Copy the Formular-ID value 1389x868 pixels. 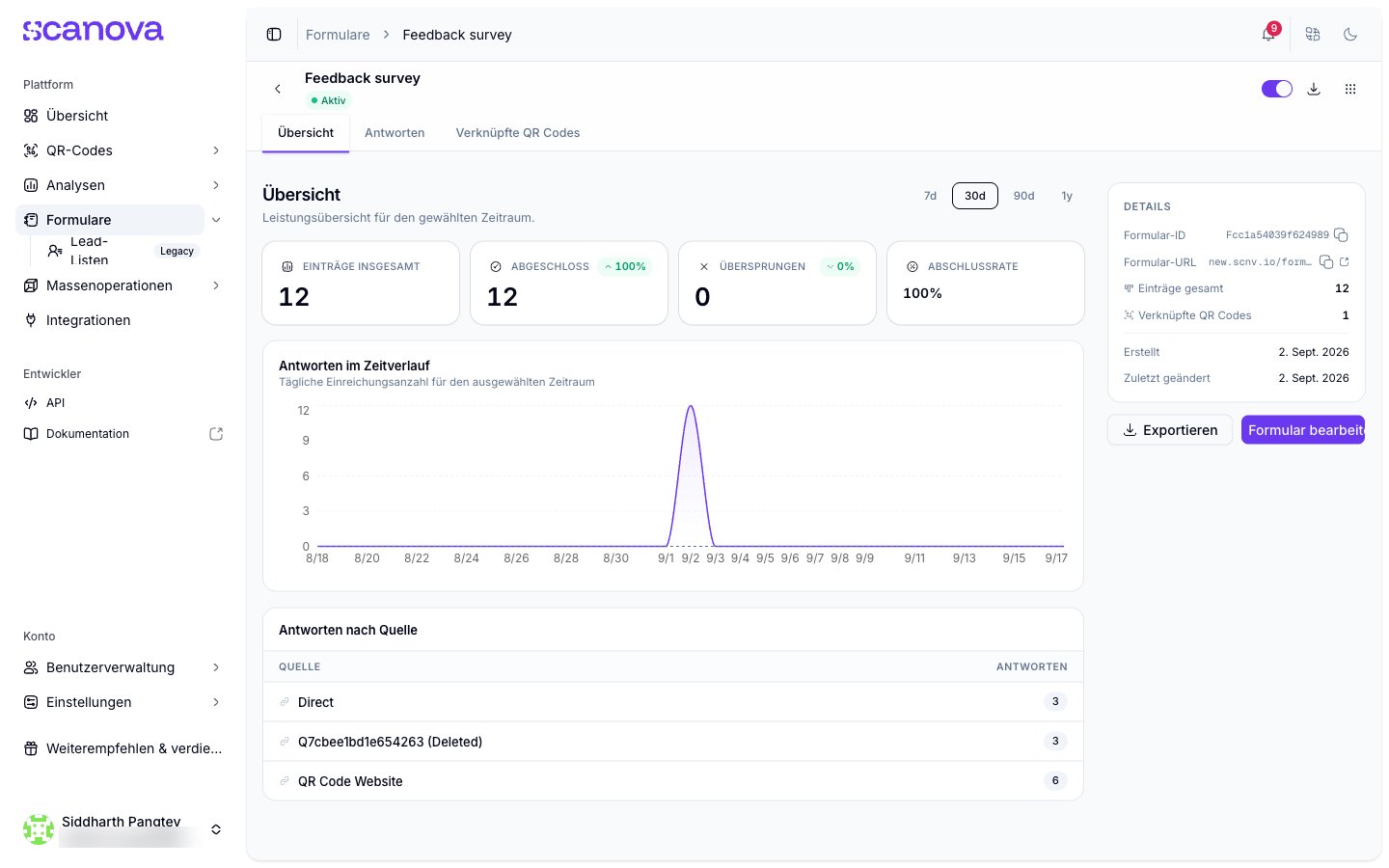[1341, 235]
